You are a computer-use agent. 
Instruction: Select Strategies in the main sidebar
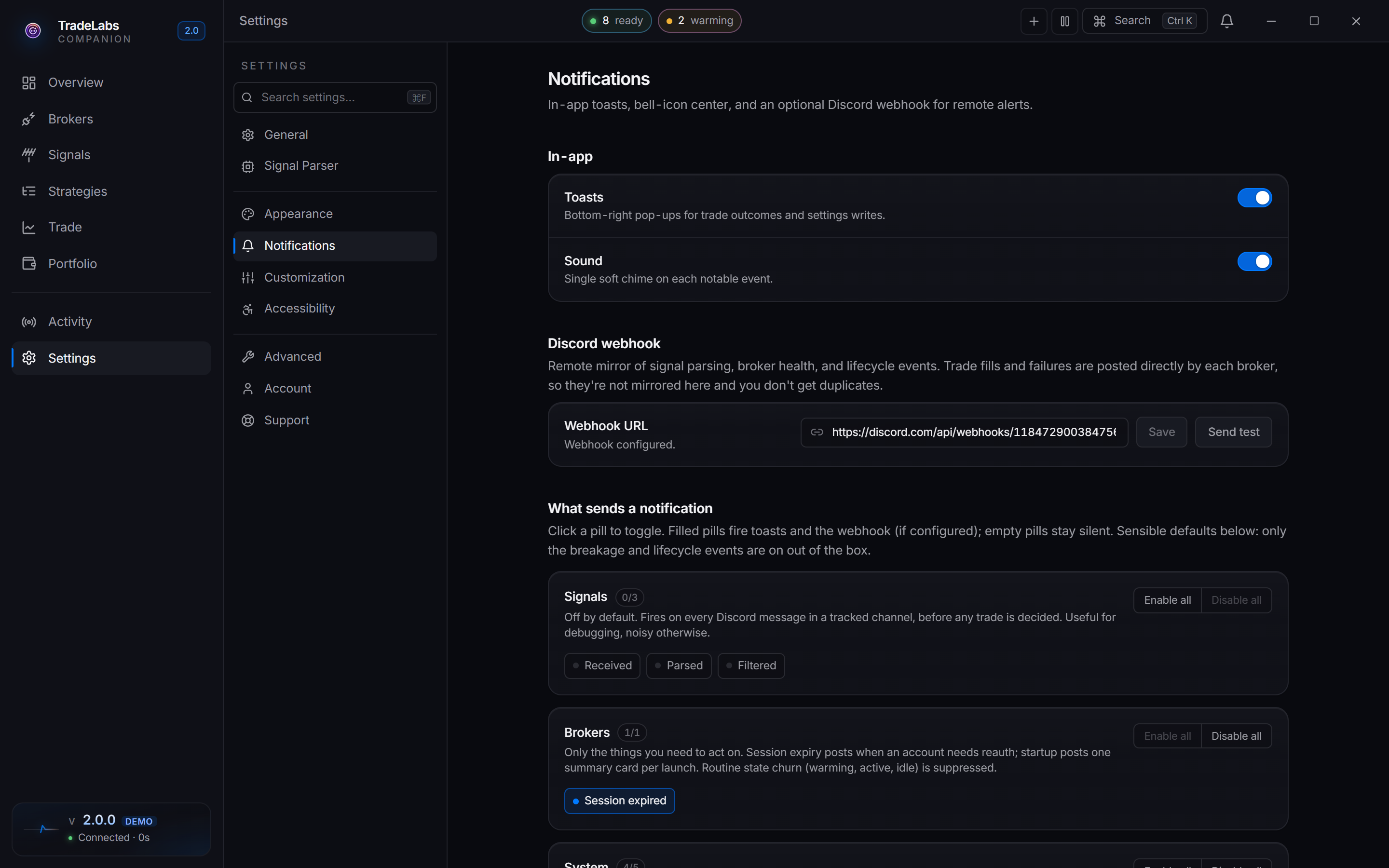111,191
